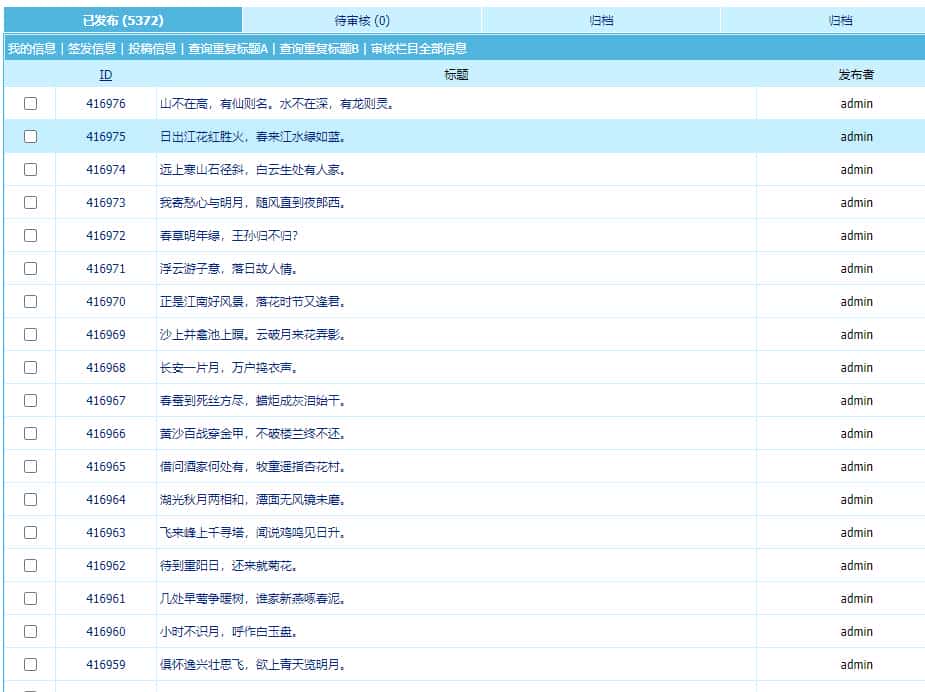Viewport: 925px width, 692px height.
Task: Select 审核栏目全部信息 link
Action: [x=419, y=49]
